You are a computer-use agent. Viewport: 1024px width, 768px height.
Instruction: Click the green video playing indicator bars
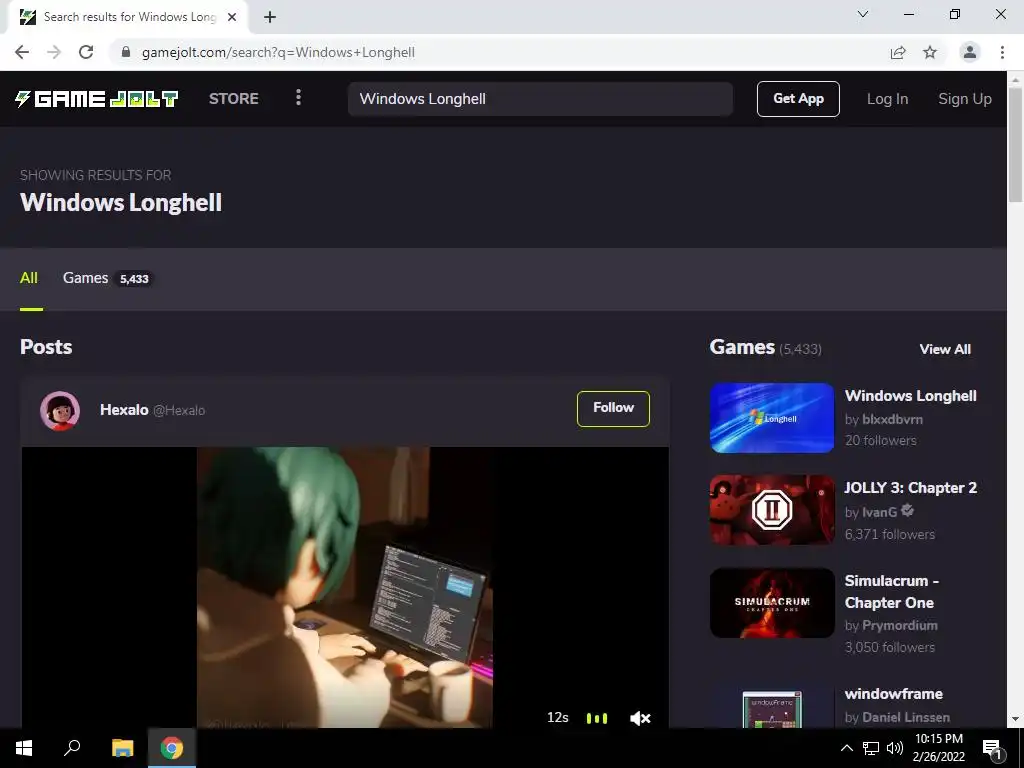[x=597, y=718]
